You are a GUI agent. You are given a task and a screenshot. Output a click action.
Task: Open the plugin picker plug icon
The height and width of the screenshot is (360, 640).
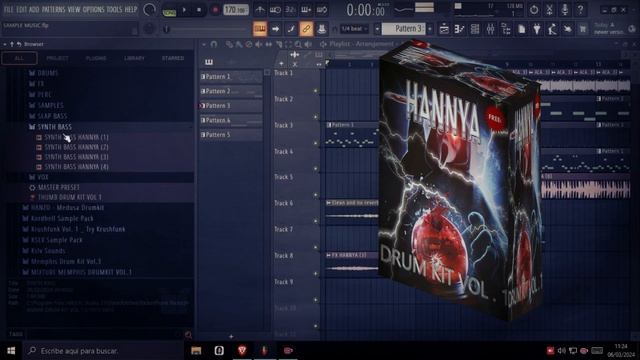pos(537,29)
